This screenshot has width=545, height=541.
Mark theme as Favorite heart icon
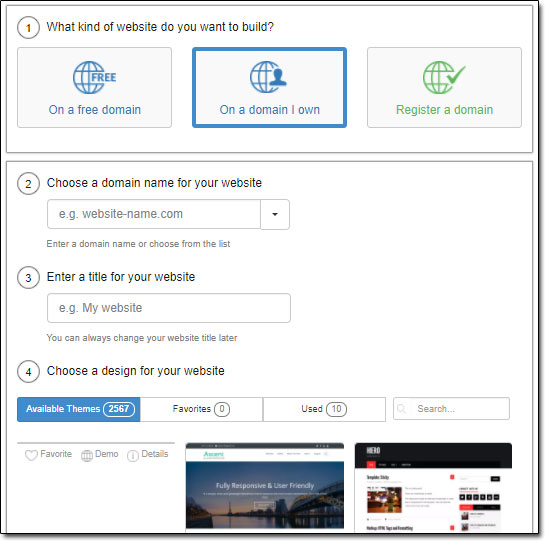click(x=31, y=455)
